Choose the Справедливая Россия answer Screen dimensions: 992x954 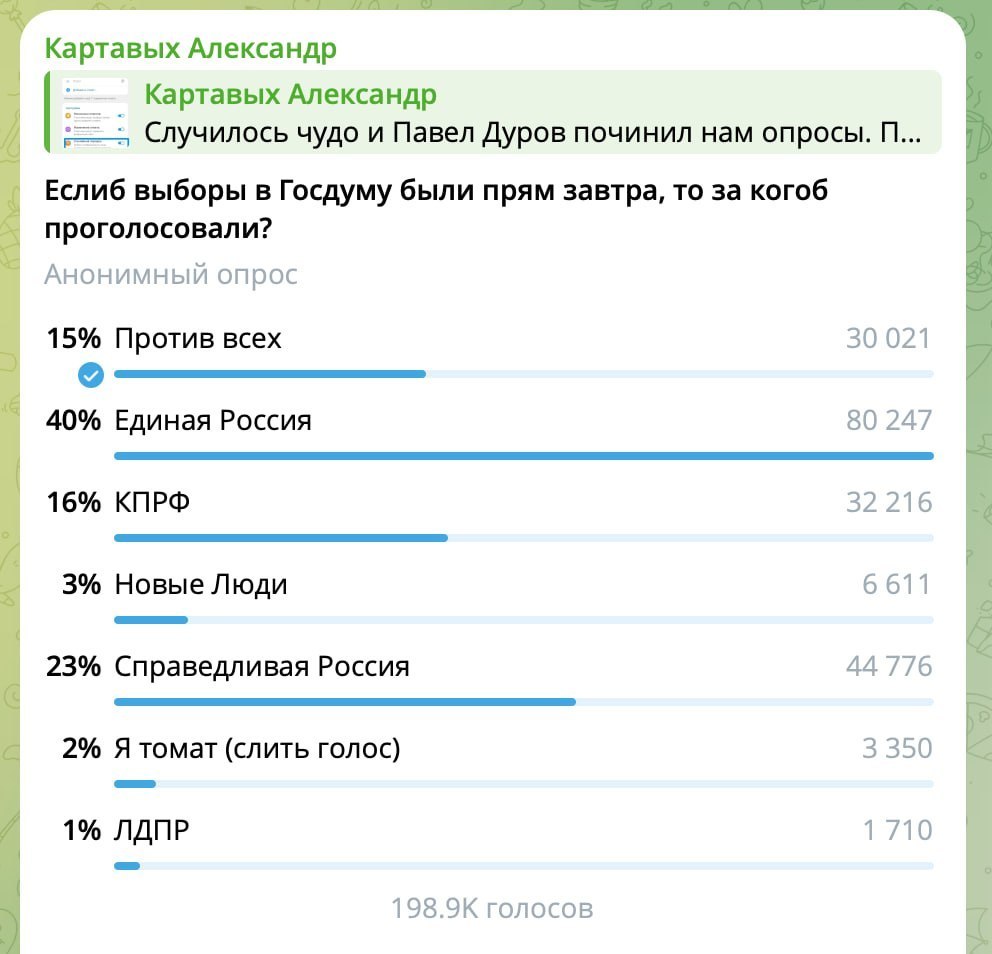tap(262, 667)
